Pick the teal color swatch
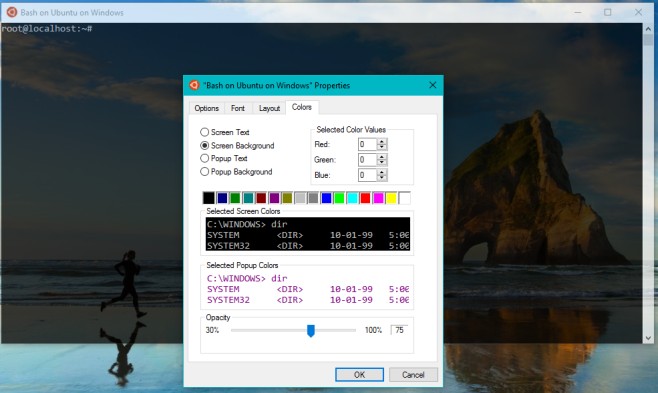Screen dimensions: 658x393 pyautogui.click(x=248, y=198)
